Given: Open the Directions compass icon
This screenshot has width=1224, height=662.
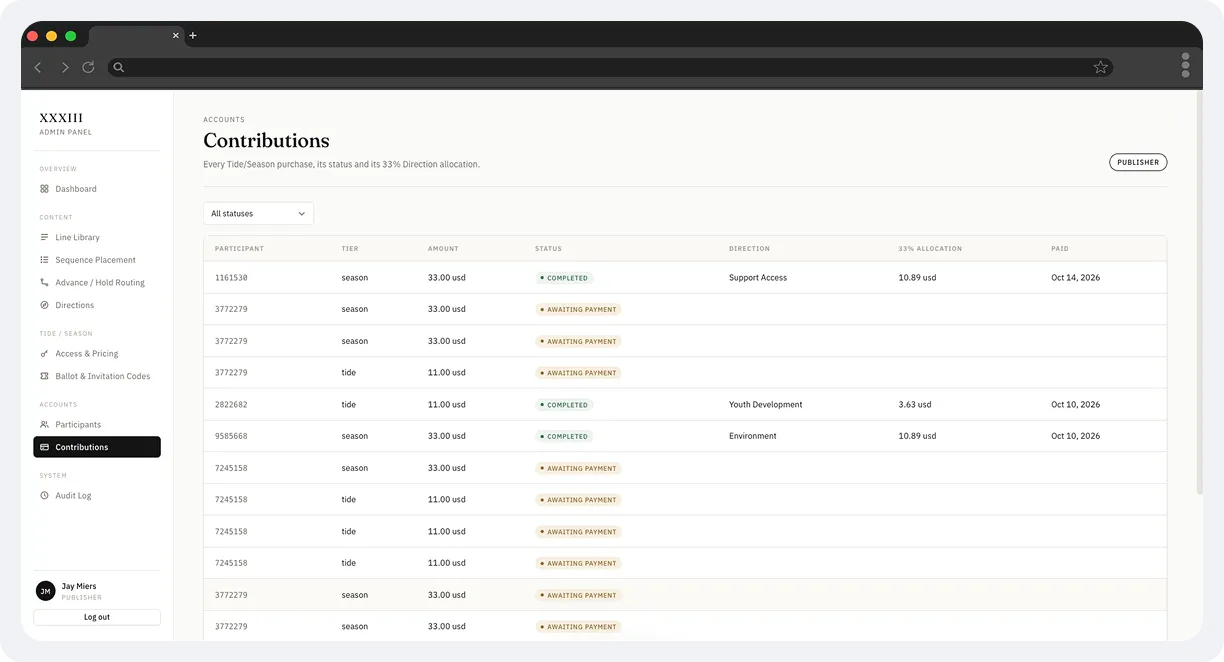Looking at the screenshot, I should pos(44,305).
